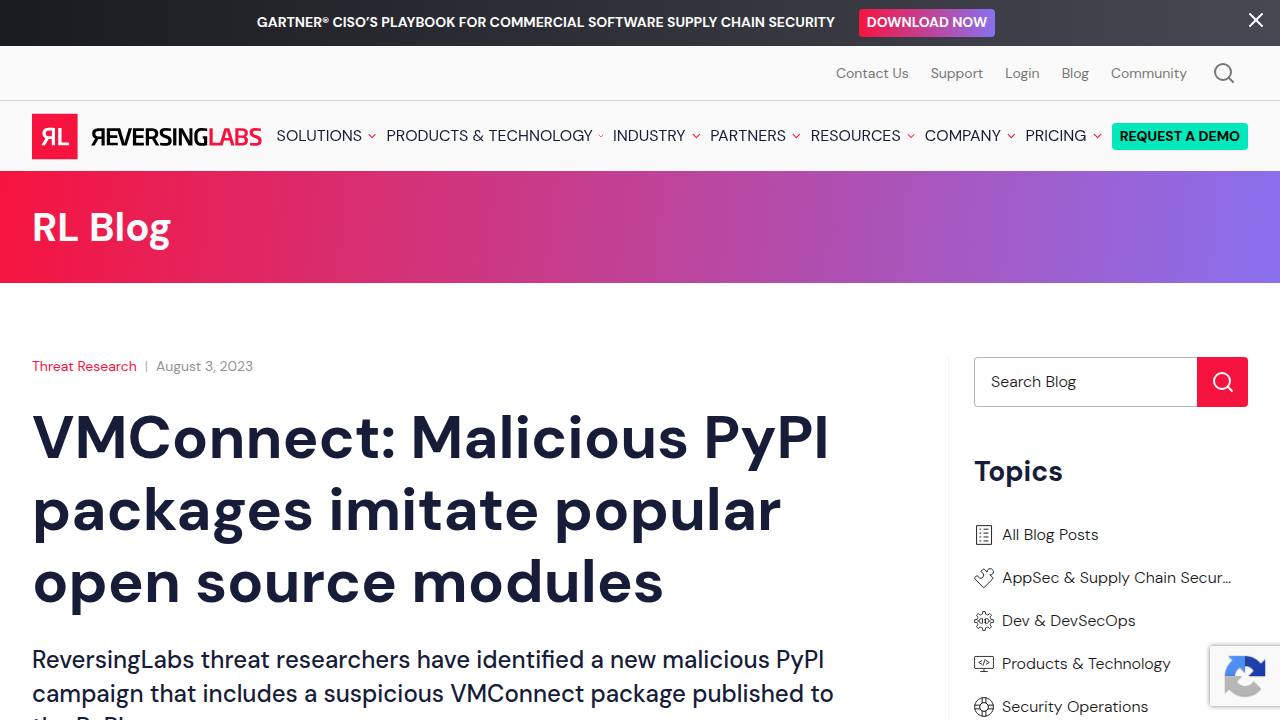Open Dev & DevSecOps topic
Image resolution: width=1280 pixels, height=720 pixels.
tap(1069, 621)
